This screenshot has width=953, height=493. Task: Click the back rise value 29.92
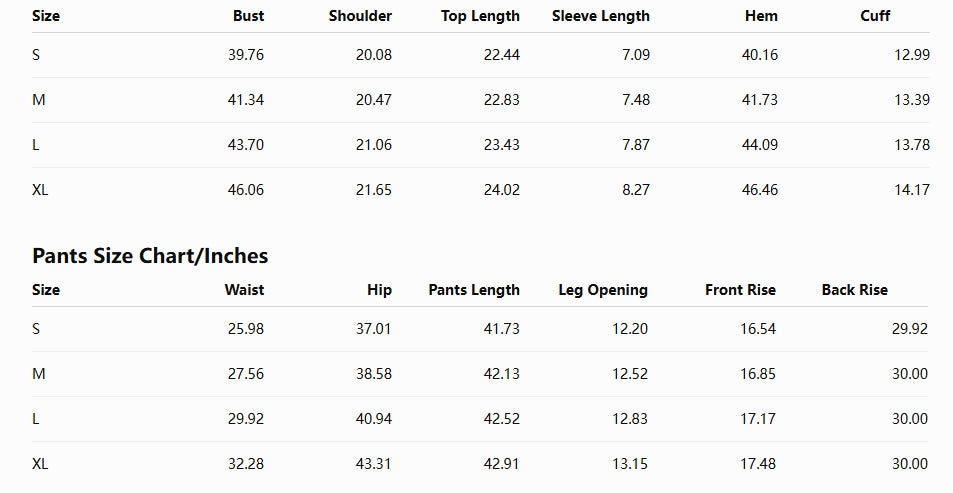pyautogui.click(x=910, y=329)
